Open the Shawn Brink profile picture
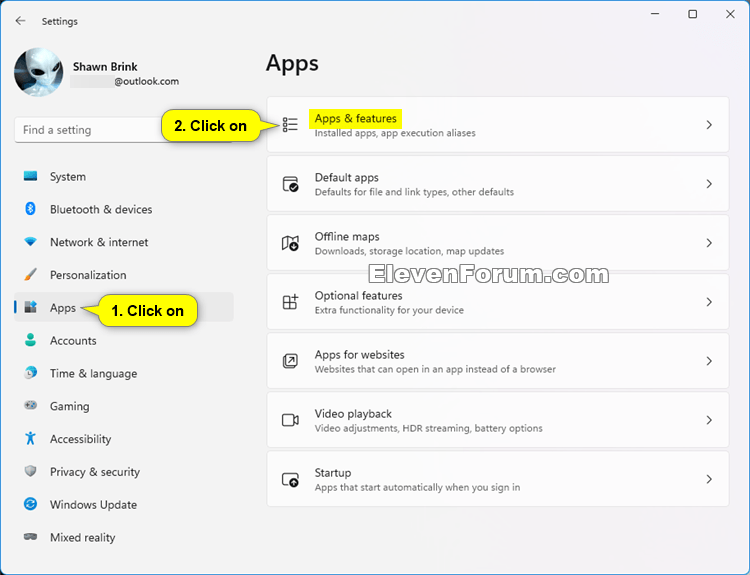The width and height of the screenshot is (750, 575). click(38, 72)
